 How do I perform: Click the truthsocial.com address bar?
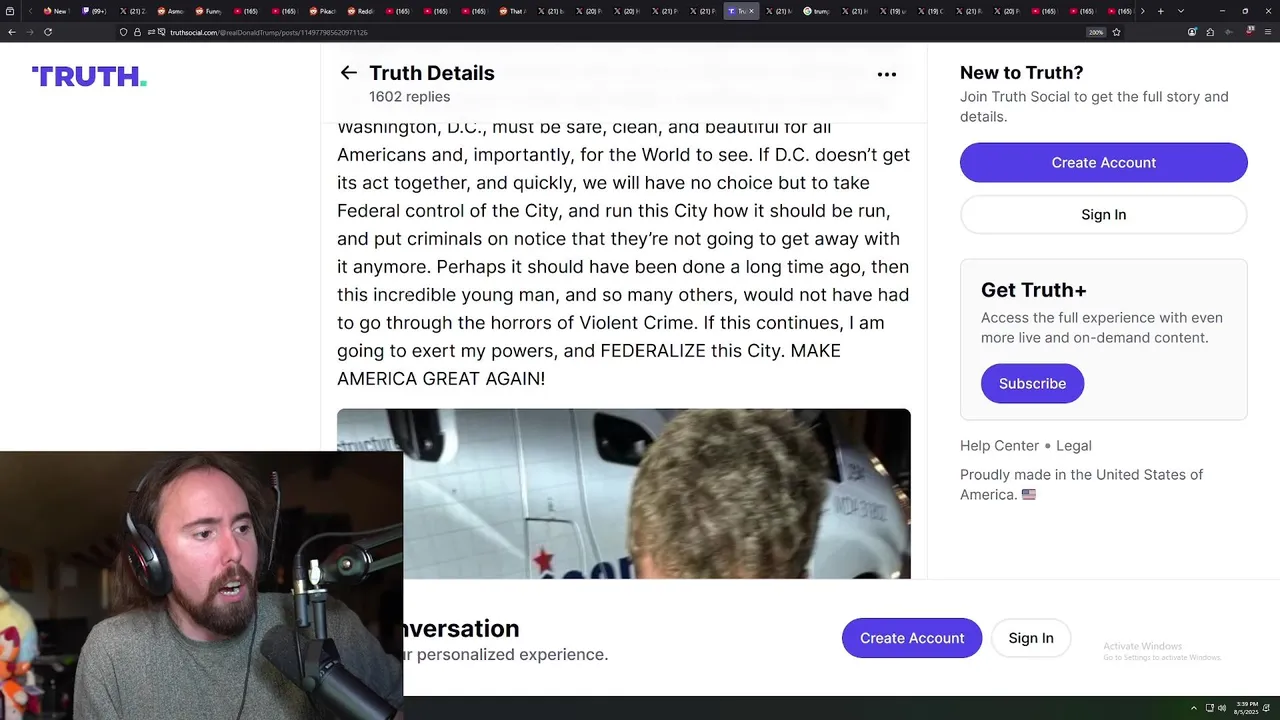point(600,32)
